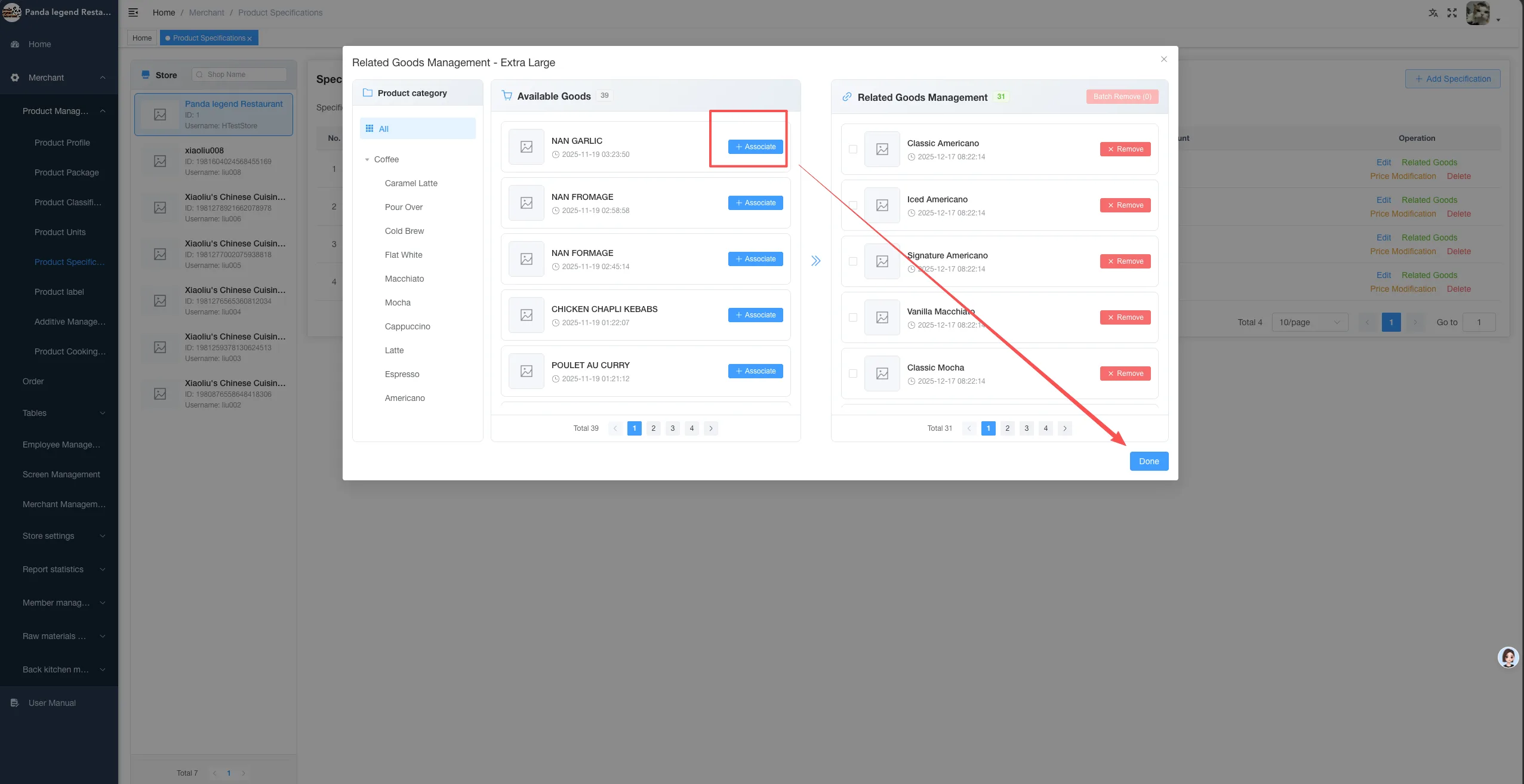Go to page 2 of Available Goods
Image resolution: width=1524 pixels, height=784 pixels.
pyautogui.click(x=653, y=428)
